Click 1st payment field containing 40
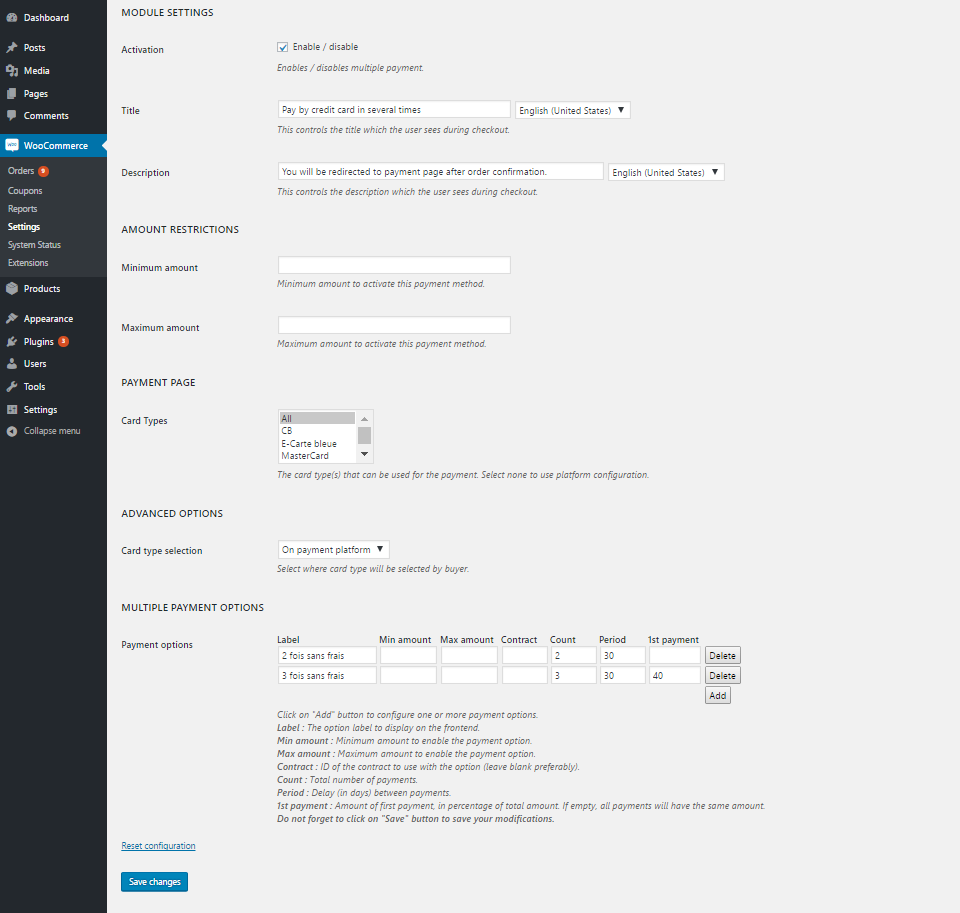The image size is (960, 913). coord(675,675)
